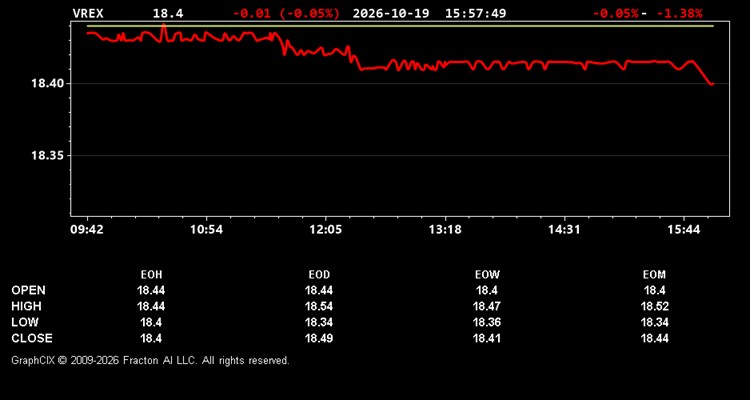Click the LOW row label
The width and height of the screenshot is (750, 400).
(x=25, y=322)
